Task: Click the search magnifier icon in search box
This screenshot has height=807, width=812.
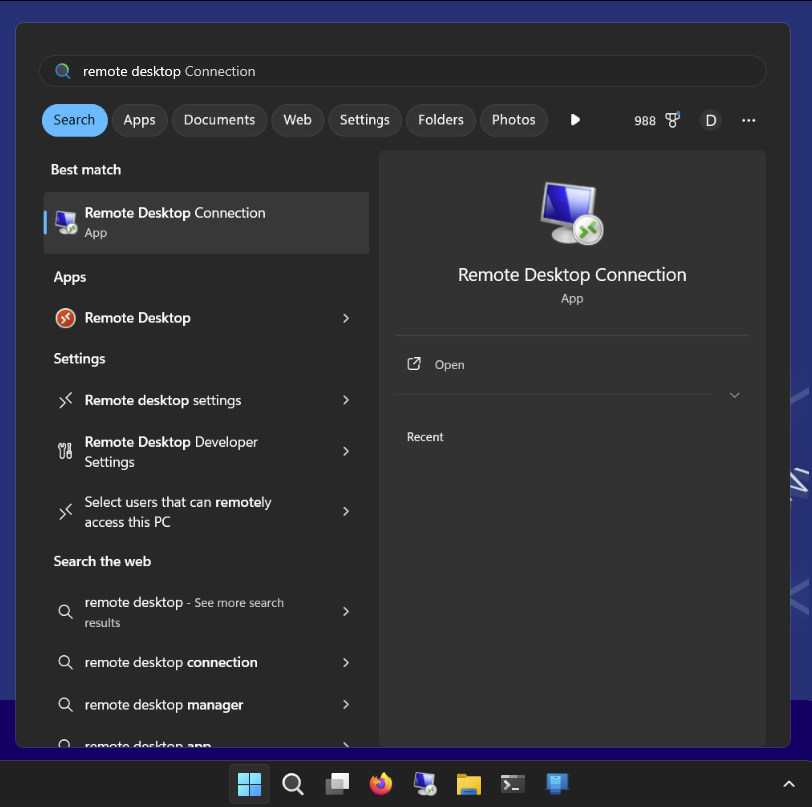Action: pos(63,71)
